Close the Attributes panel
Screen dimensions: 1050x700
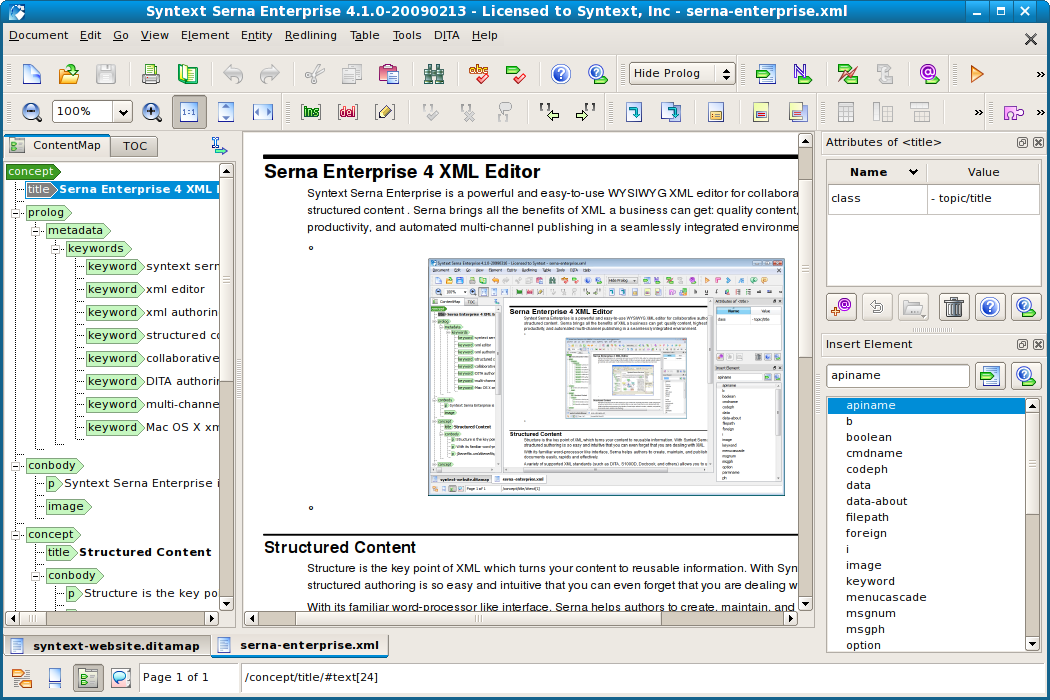tap(1038, 143)
